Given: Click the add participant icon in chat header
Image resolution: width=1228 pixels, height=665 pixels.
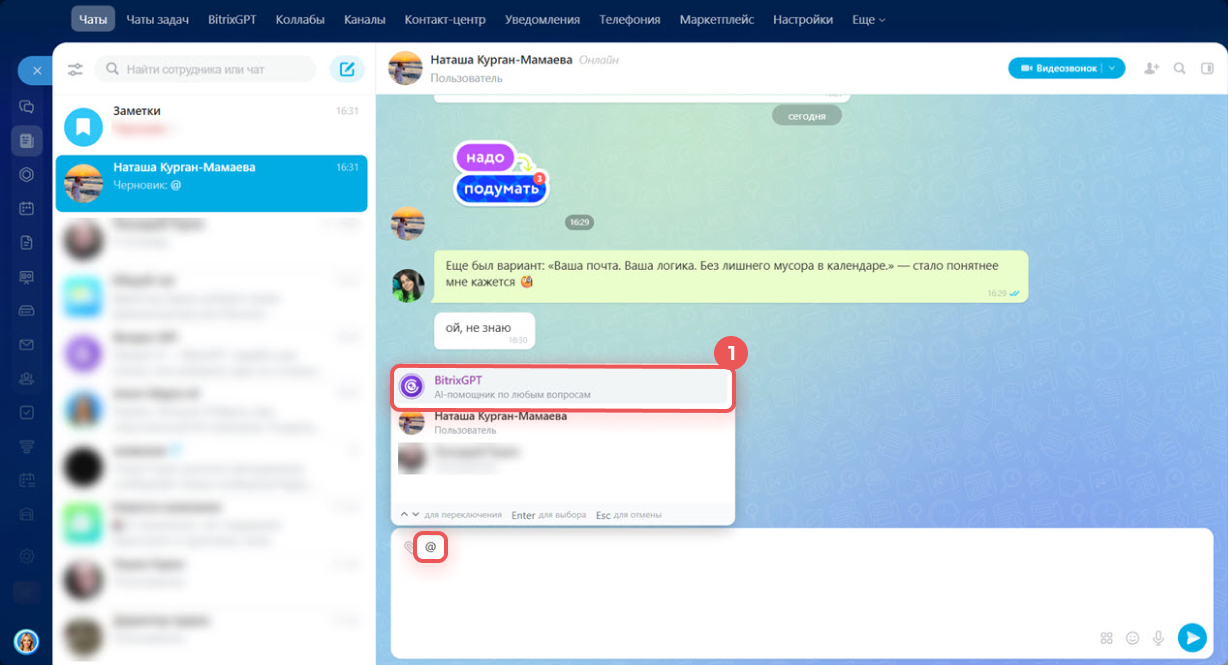Looking at the screenshot, I should (1151, 68).
